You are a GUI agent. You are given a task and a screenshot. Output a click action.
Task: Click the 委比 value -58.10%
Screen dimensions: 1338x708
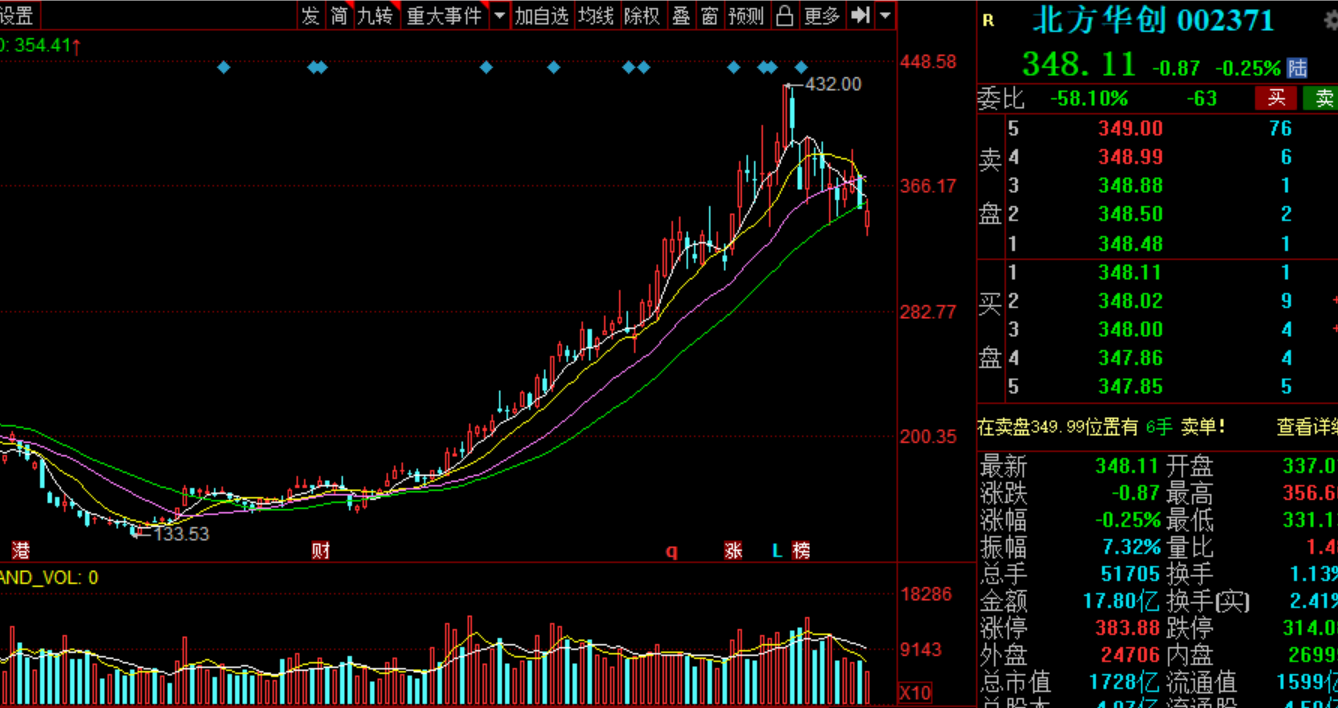[1089, 98]
